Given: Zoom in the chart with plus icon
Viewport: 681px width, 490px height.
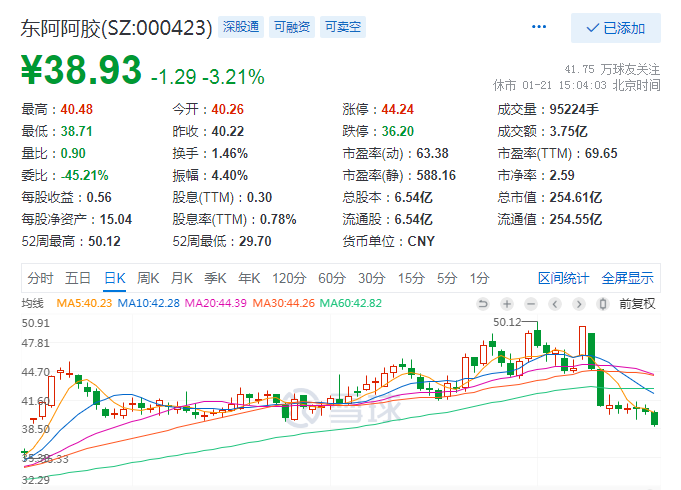Looking at the screenshot, I should click(507, 304).
